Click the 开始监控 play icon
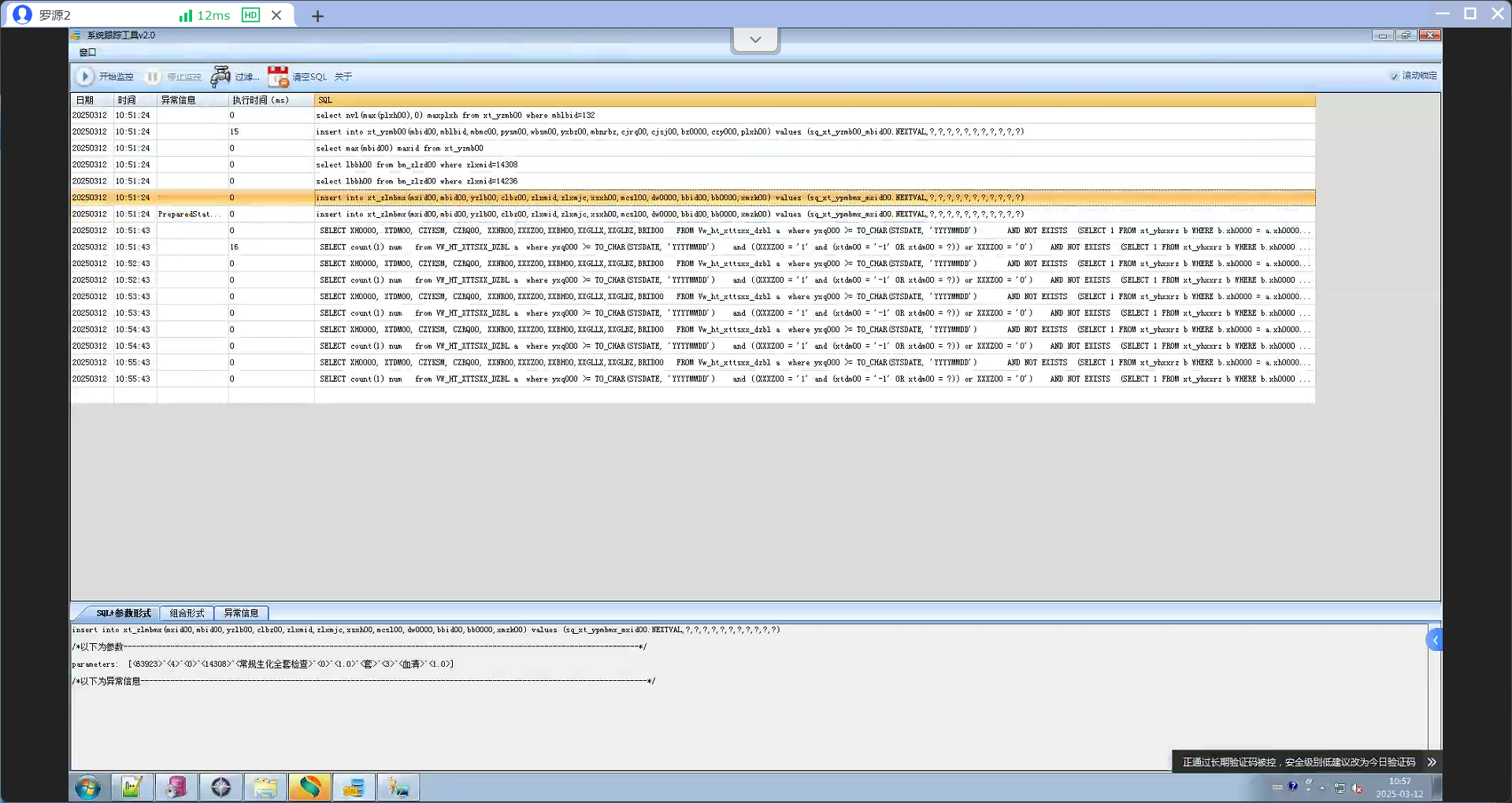Image resolution: width=1512 pixels, height=803 pixels. [x=84, y=76]
